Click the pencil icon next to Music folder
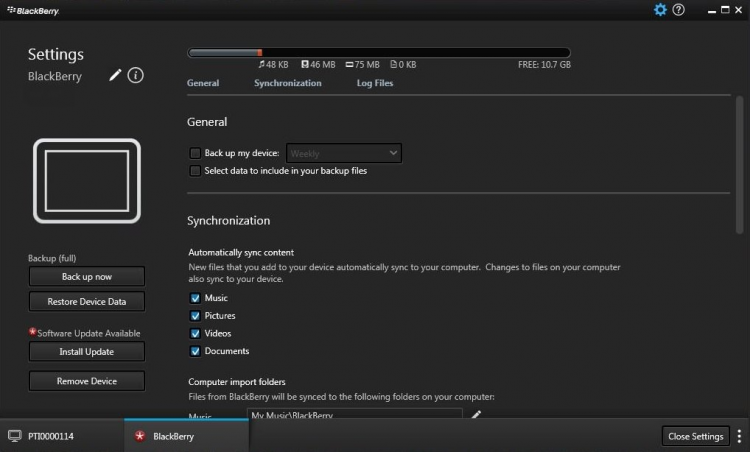Image resolution: width=750 pixels, height=452 pixels. click(476, 415)
